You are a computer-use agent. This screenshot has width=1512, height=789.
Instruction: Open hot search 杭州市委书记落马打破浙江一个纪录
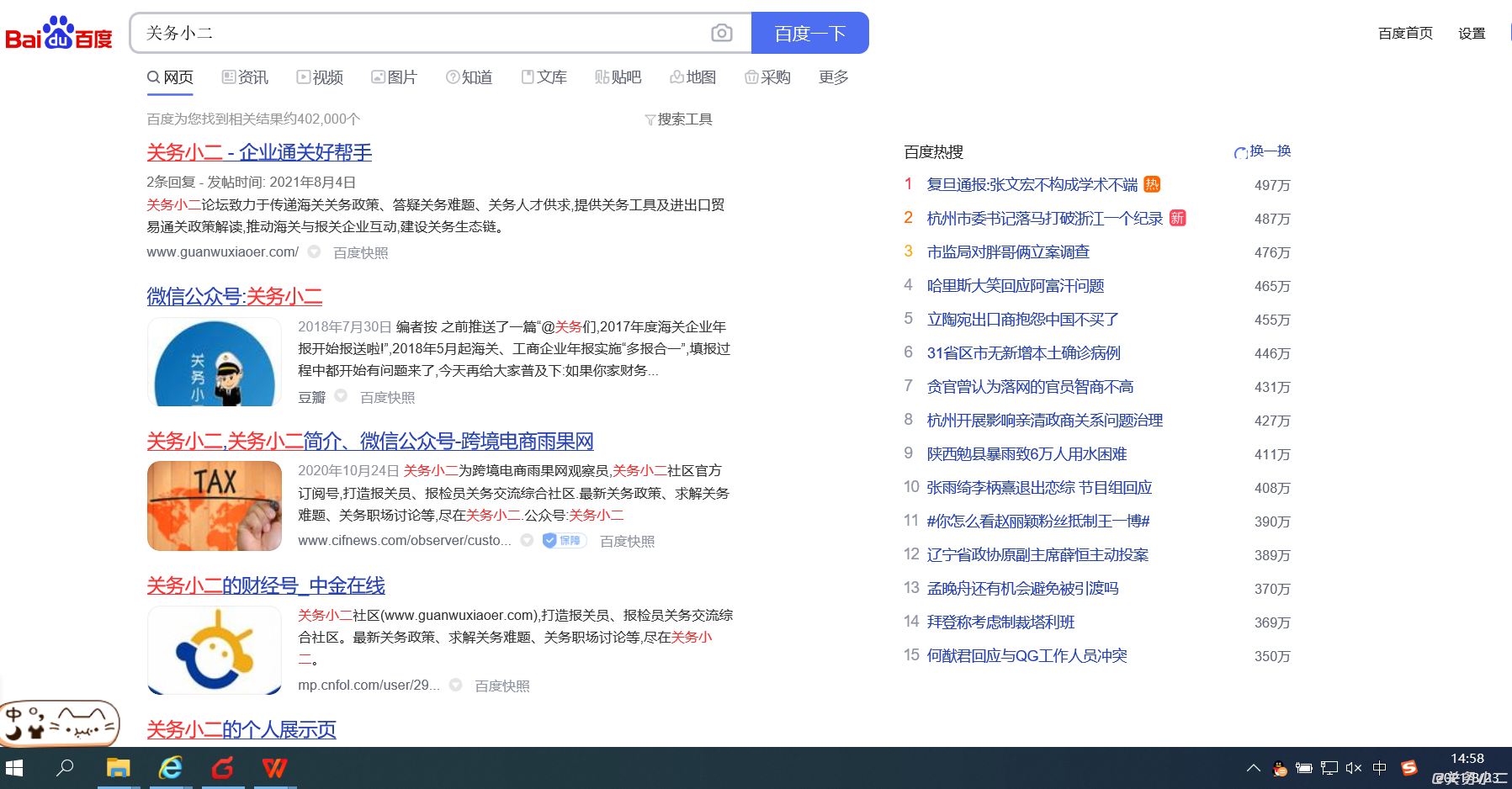1044,219
